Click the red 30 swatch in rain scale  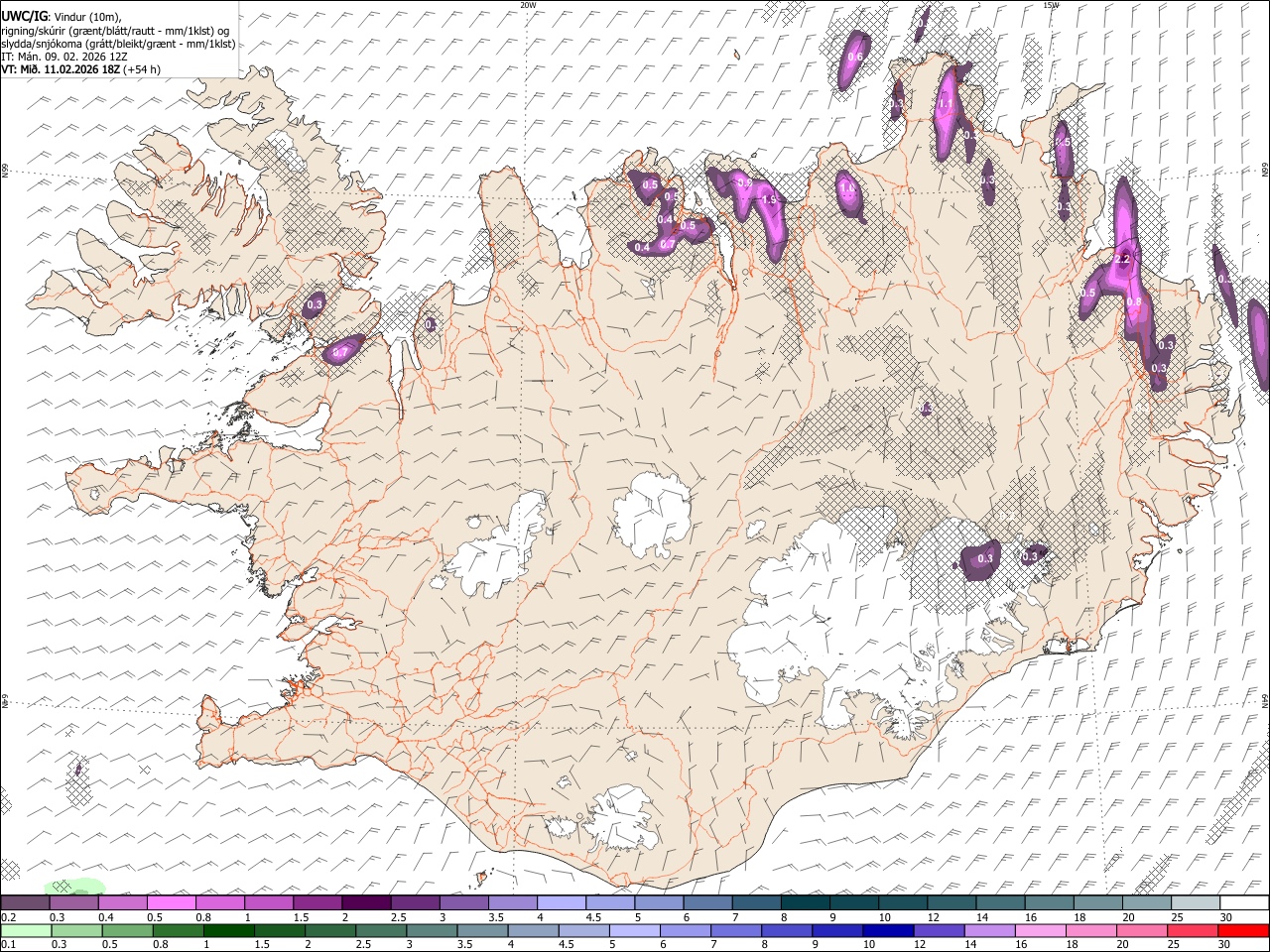1242,931
